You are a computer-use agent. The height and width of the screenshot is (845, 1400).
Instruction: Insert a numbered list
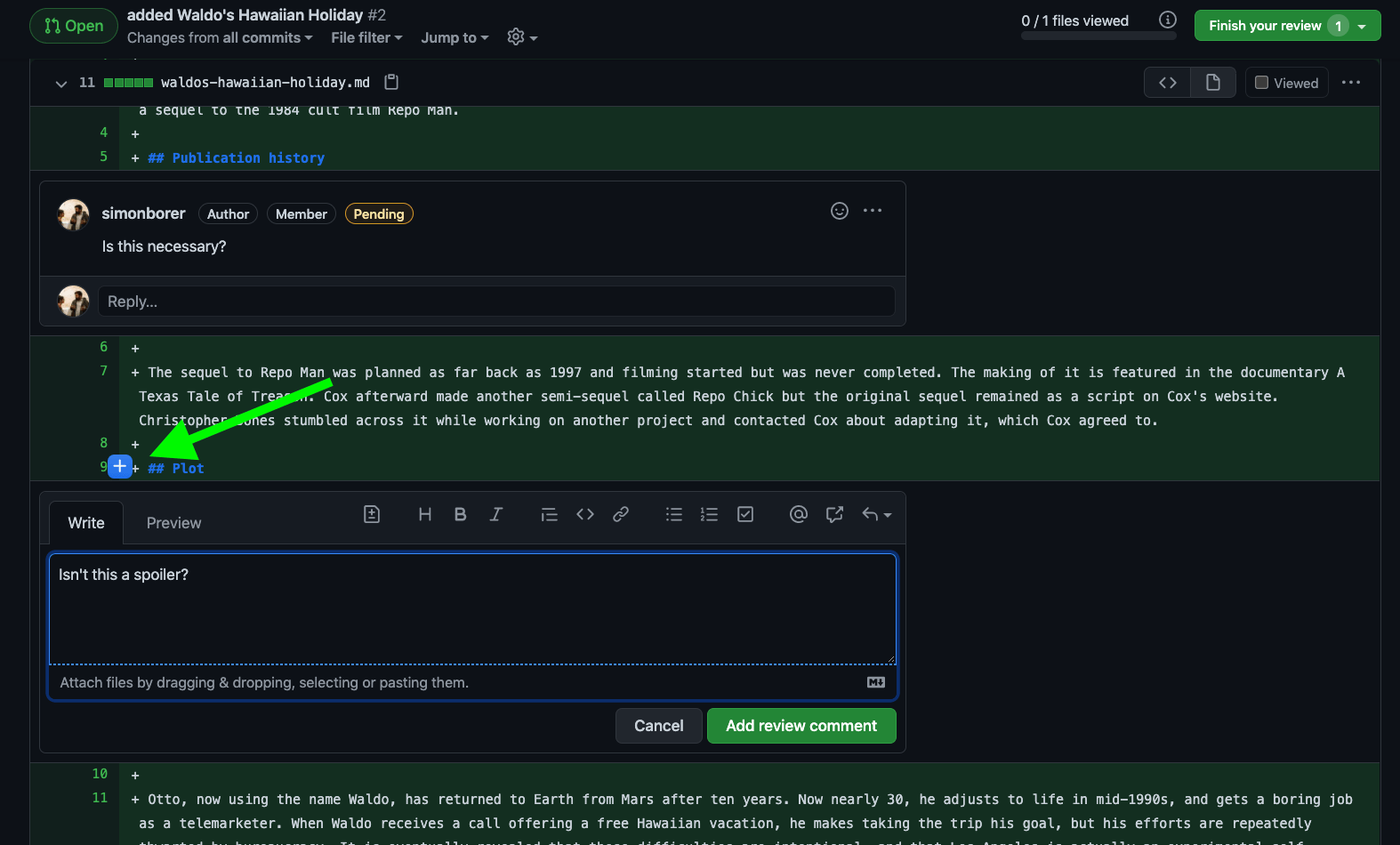point(710,514)
